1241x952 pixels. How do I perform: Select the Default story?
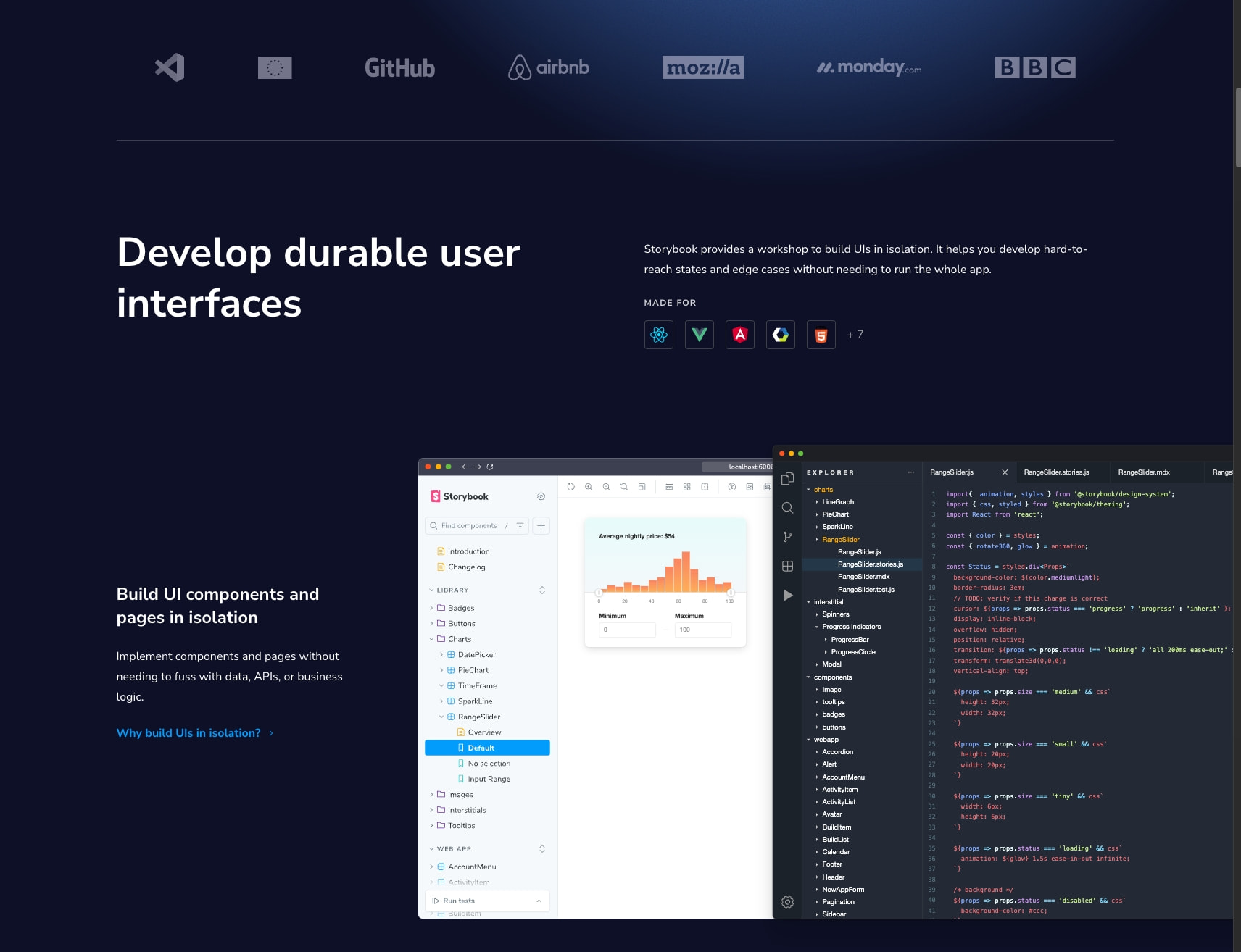tap(487, 748)
